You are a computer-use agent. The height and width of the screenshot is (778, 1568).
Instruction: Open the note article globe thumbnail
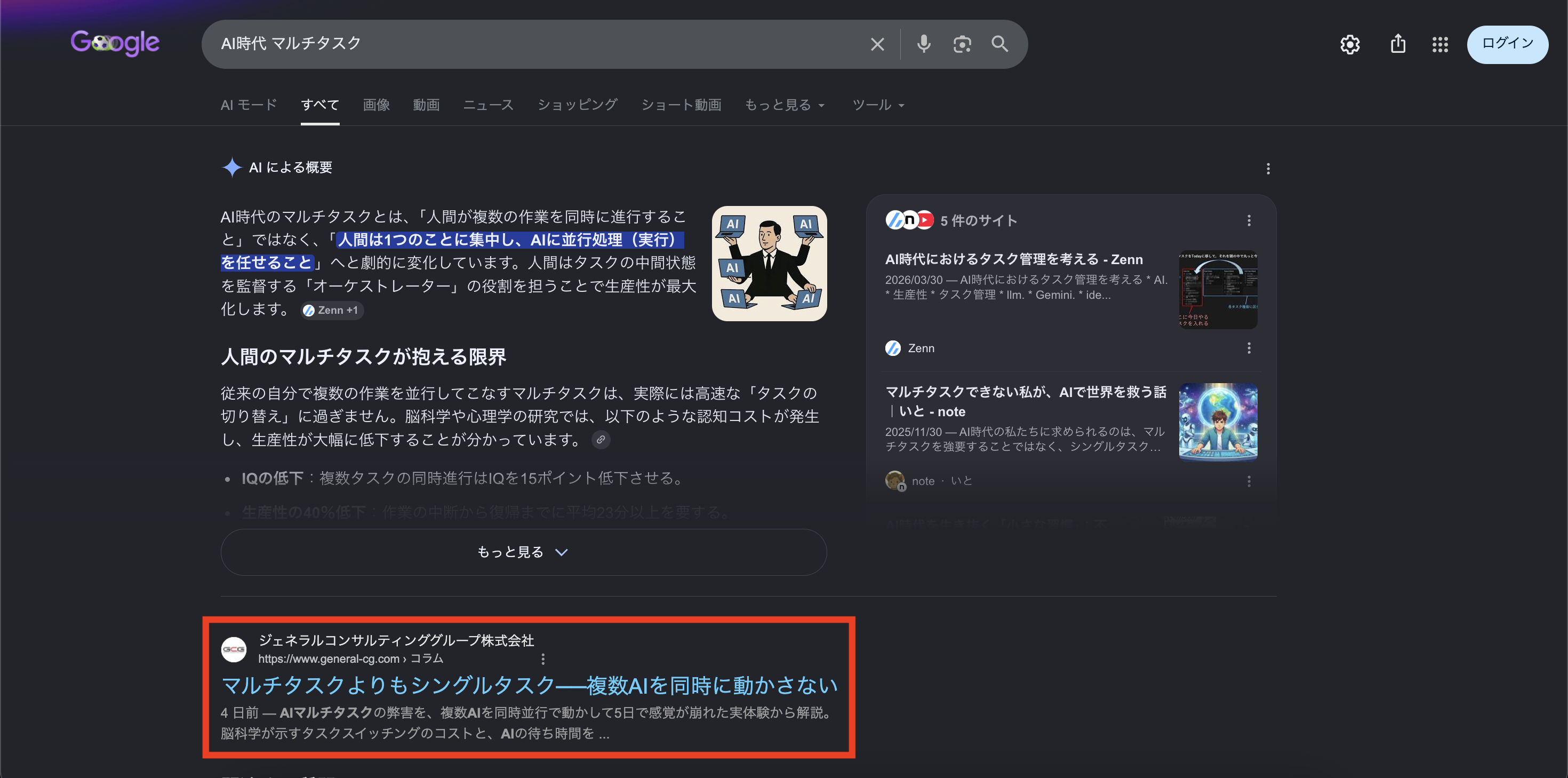click(1218, 422)
